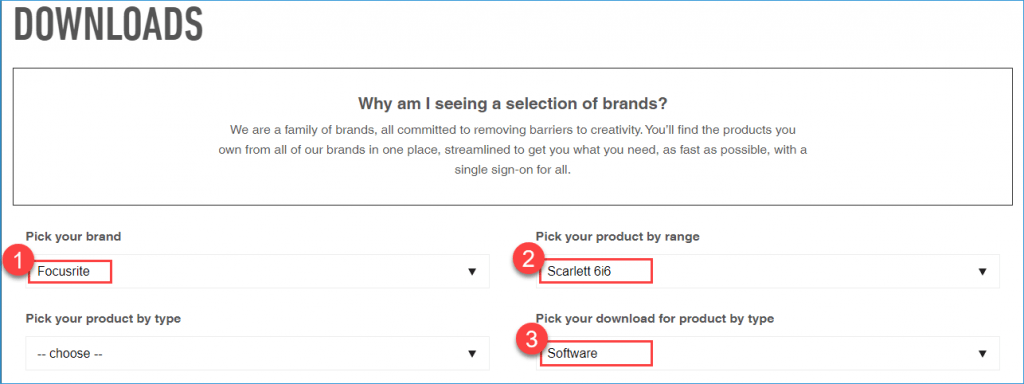Open the Pick your brand dropdown
The width and height of the screenshot is (1024, 384).
coord(257,271)
